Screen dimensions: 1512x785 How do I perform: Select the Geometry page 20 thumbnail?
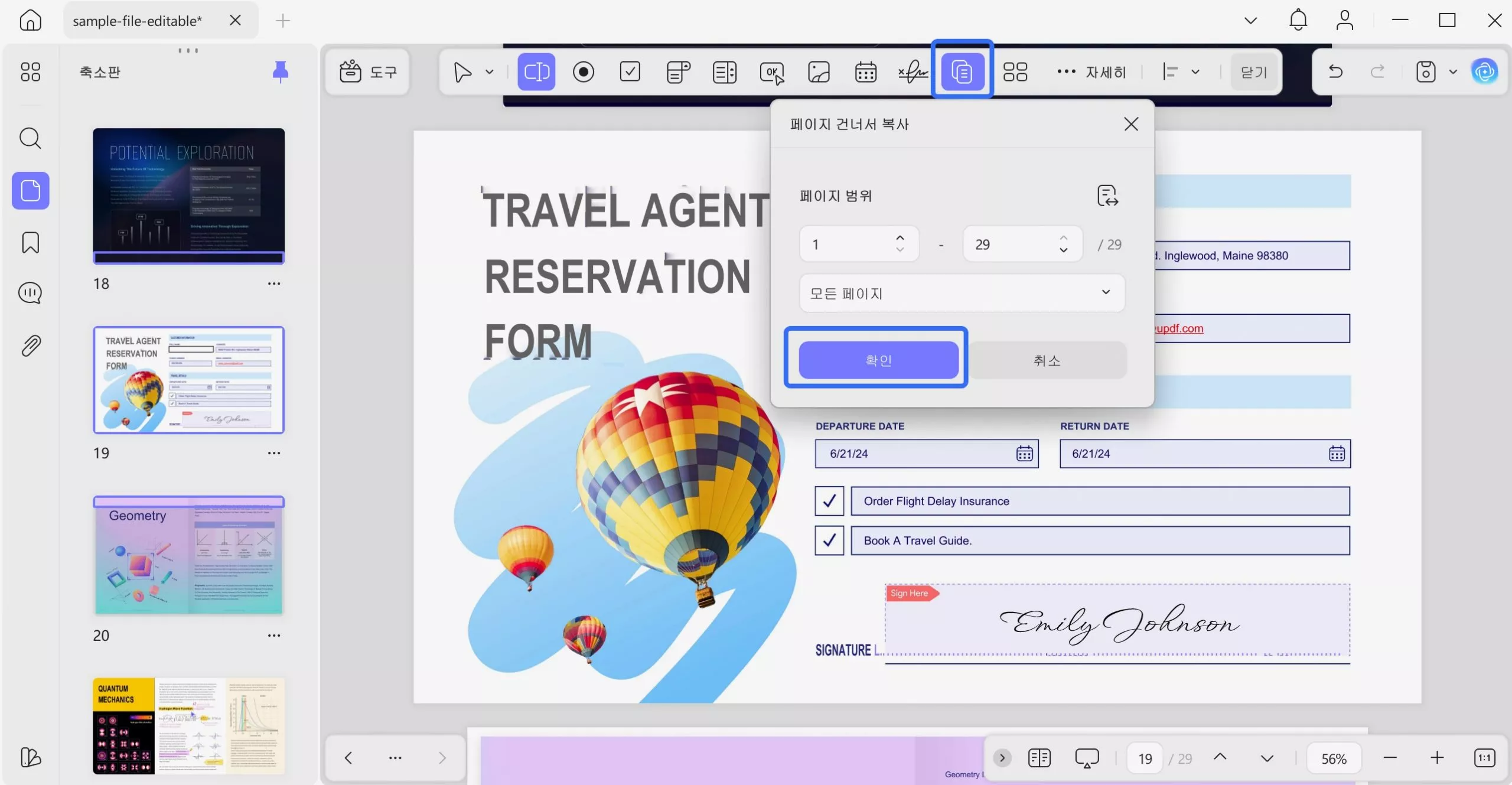pyautogui.click(x=188, y=555)
